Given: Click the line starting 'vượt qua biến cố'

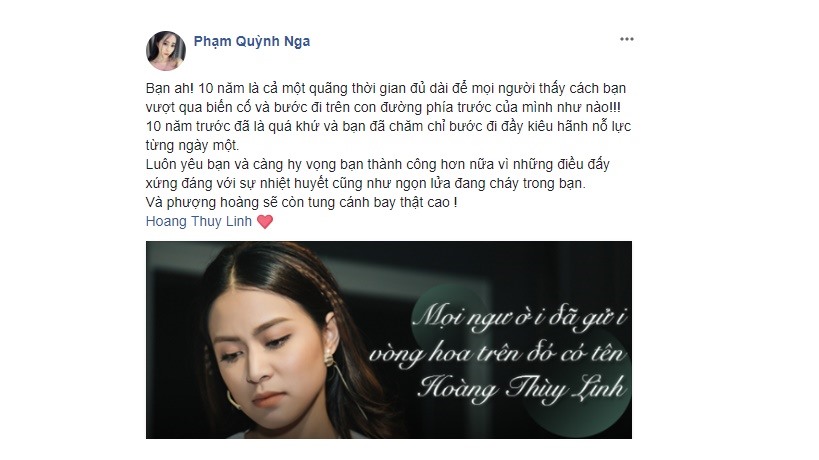Looking at the screenshot, I should [x=383, y=107].
